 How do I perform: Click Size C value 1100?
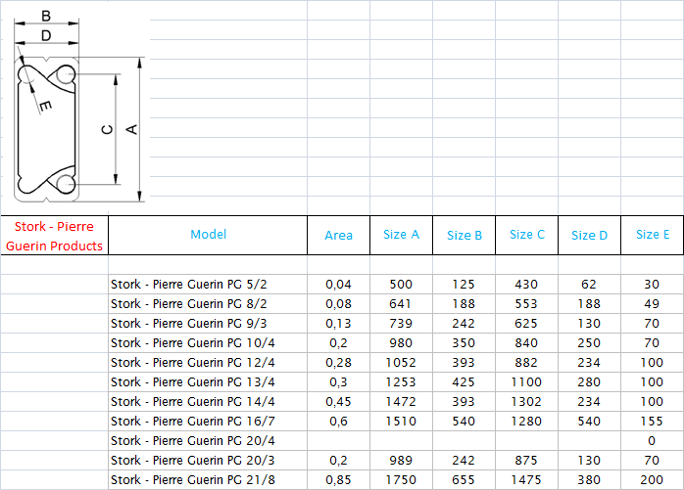click(526, 382)
